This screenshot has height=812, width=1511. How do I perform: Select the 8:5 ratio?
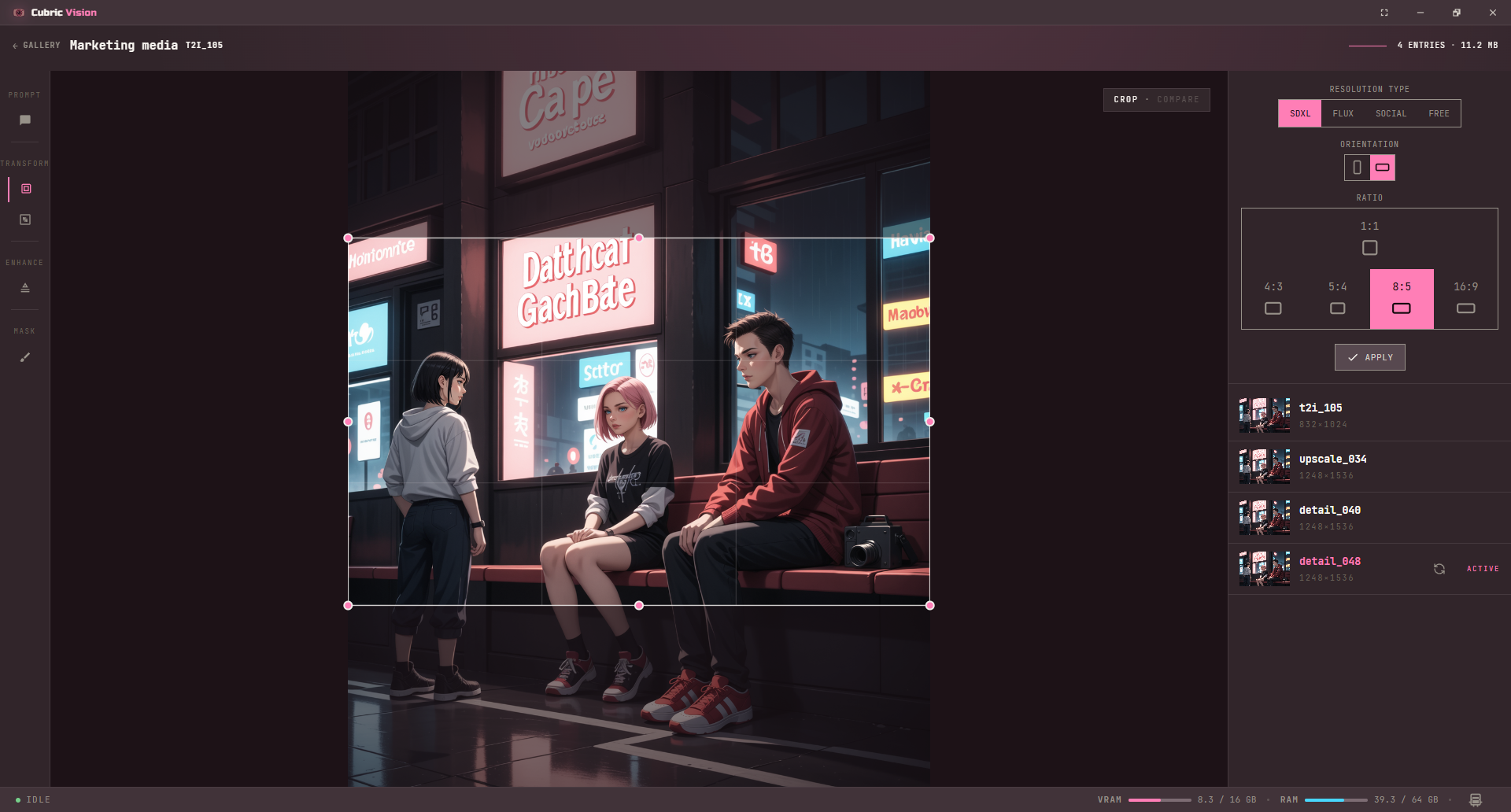click(1402, 299)
